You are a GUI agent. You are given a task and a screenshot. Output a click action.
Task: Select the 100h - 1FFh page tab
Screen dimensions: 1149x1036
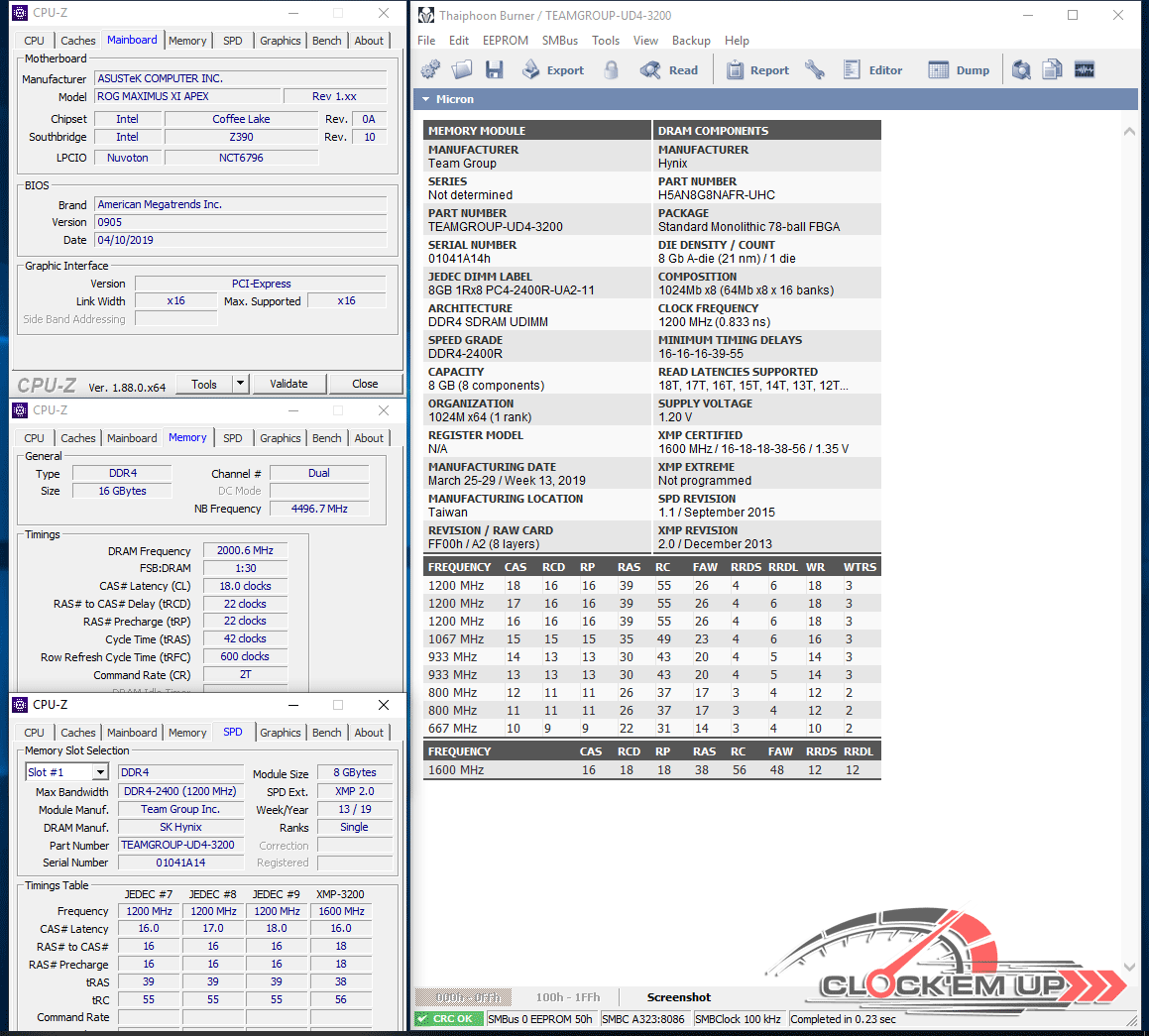(568, 997)
